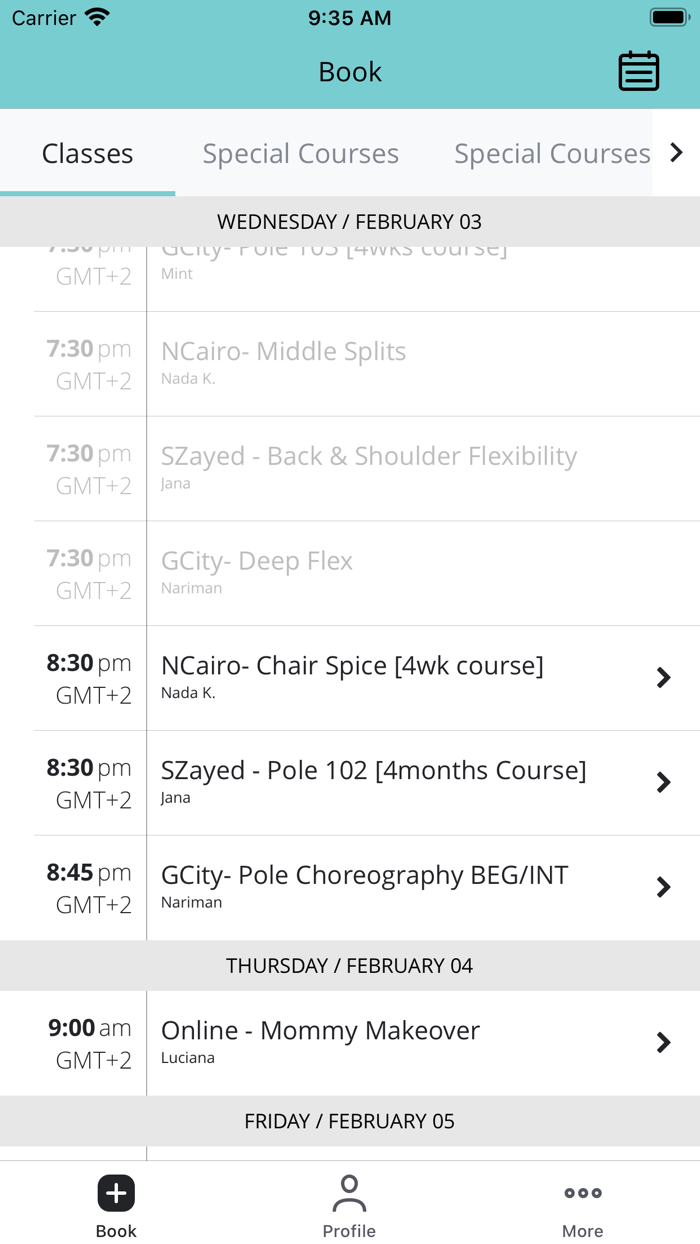700x1244 pixels.
Task: Tap the Wi-Fi status icon
Action: pos(97,18)
